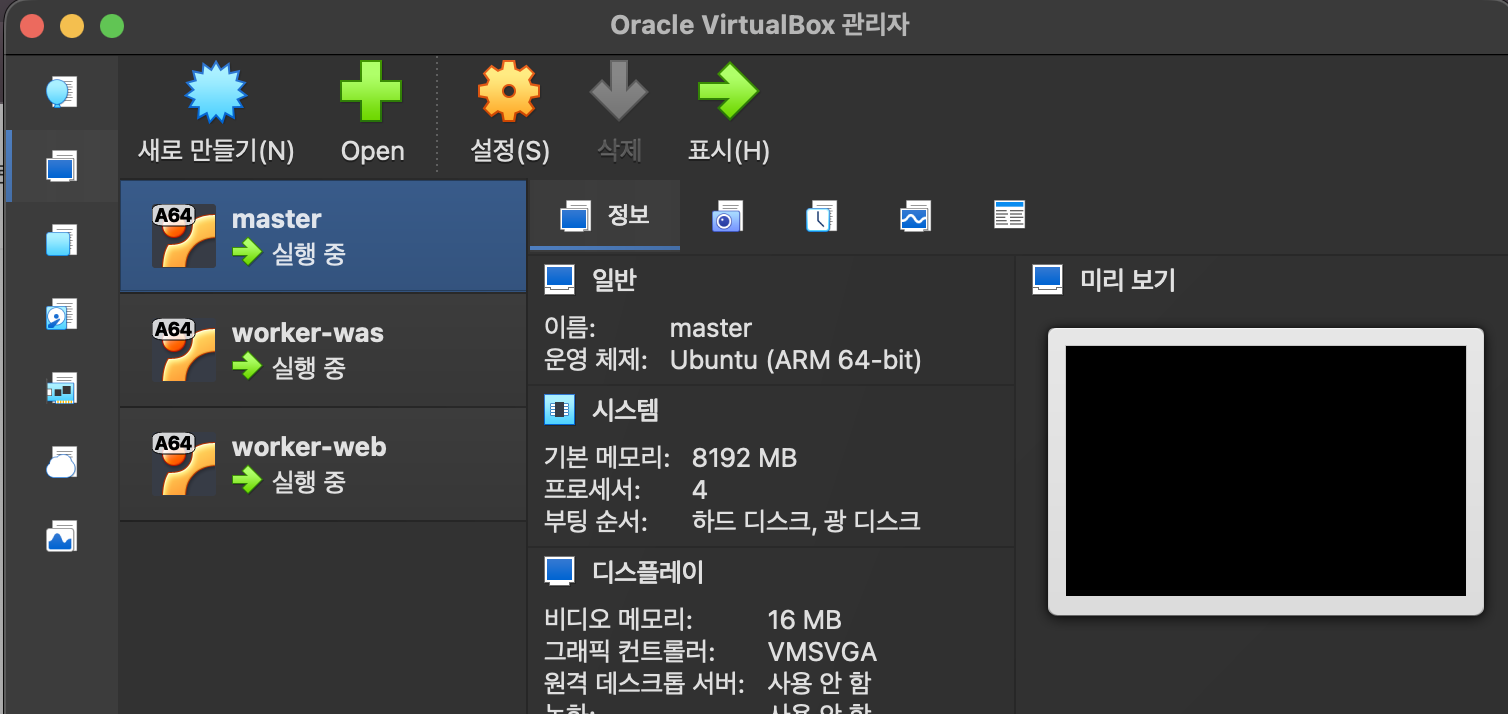The height and width of the screenshot is (714, 1508).
Task: Click the 프로세서: label
Action: point(592,490)
